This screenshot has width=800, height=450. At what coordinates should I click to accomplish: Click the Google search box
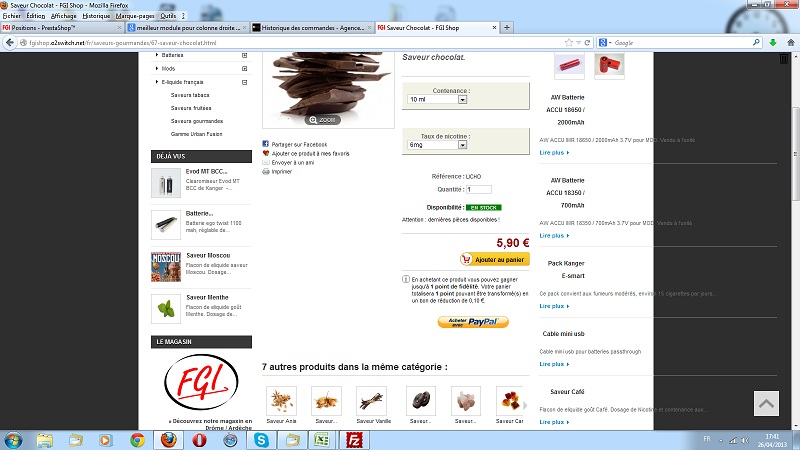coord(679,43)
